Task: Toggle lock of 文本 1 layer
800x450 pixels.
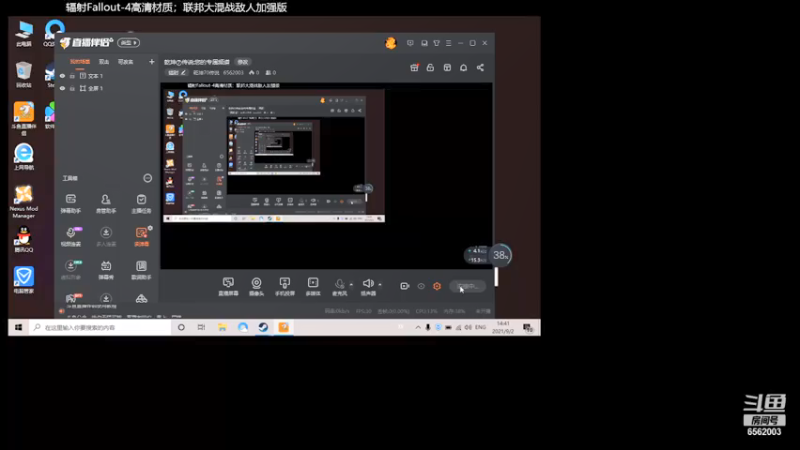Action: click(x=72, y=76)
